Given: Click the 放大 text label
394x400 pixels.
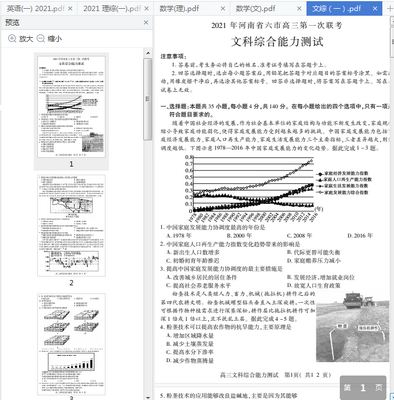Looking at the screenshot, I should coord(26,39).
